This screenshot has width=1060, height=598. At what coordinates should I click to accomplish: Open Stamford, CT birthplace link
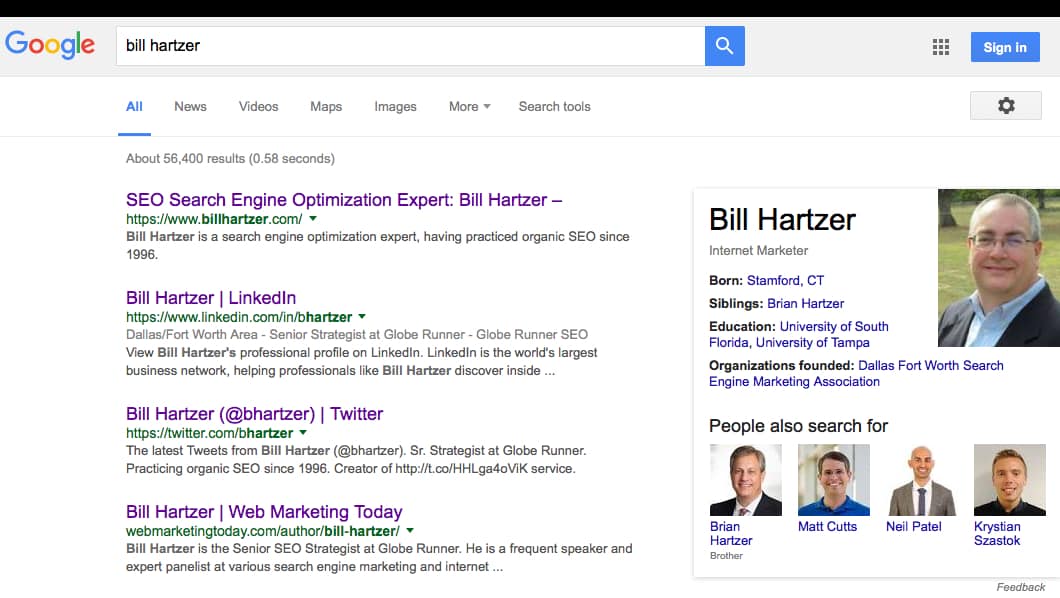click(785, 280)
